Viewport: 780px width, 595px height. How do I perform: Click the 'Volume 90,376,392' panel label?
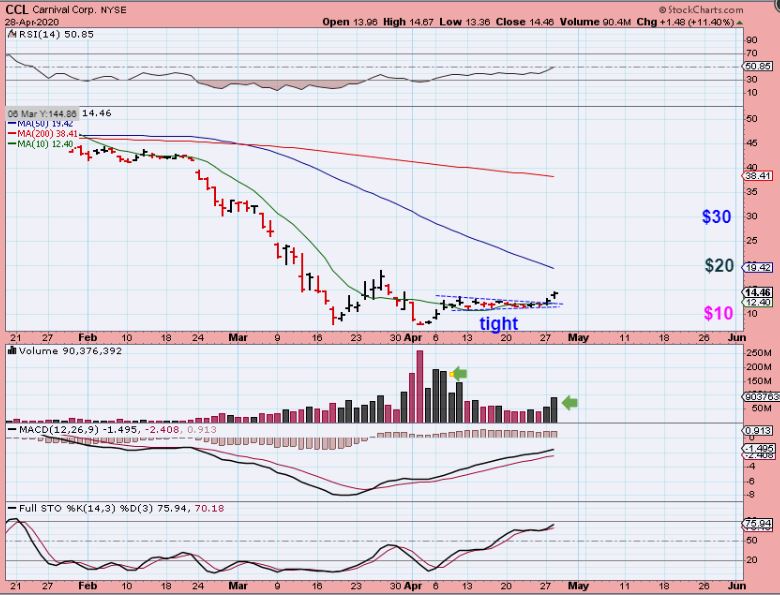tap(71, 351)
